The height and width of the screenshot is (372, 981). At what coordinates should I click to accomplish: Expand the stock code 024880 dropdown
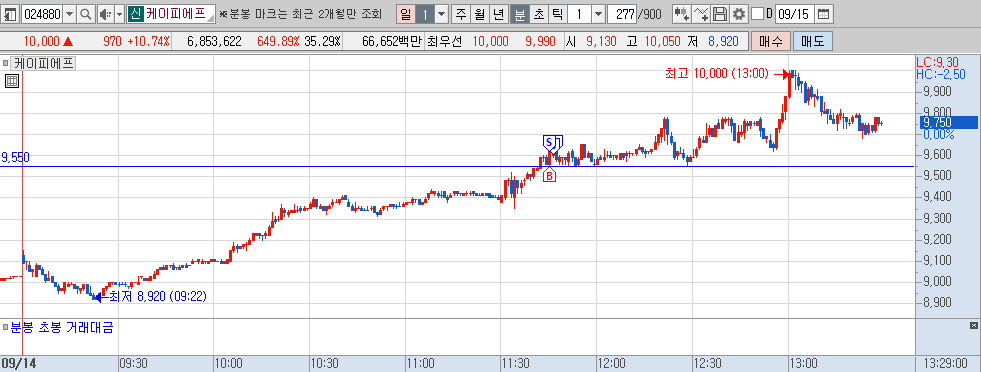(69, 13)
